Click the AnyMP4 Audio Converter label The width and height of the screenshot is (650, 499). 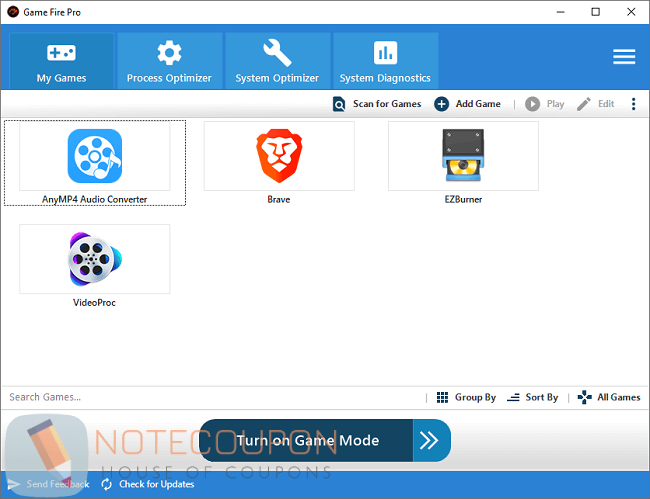[x=95, y=199]
